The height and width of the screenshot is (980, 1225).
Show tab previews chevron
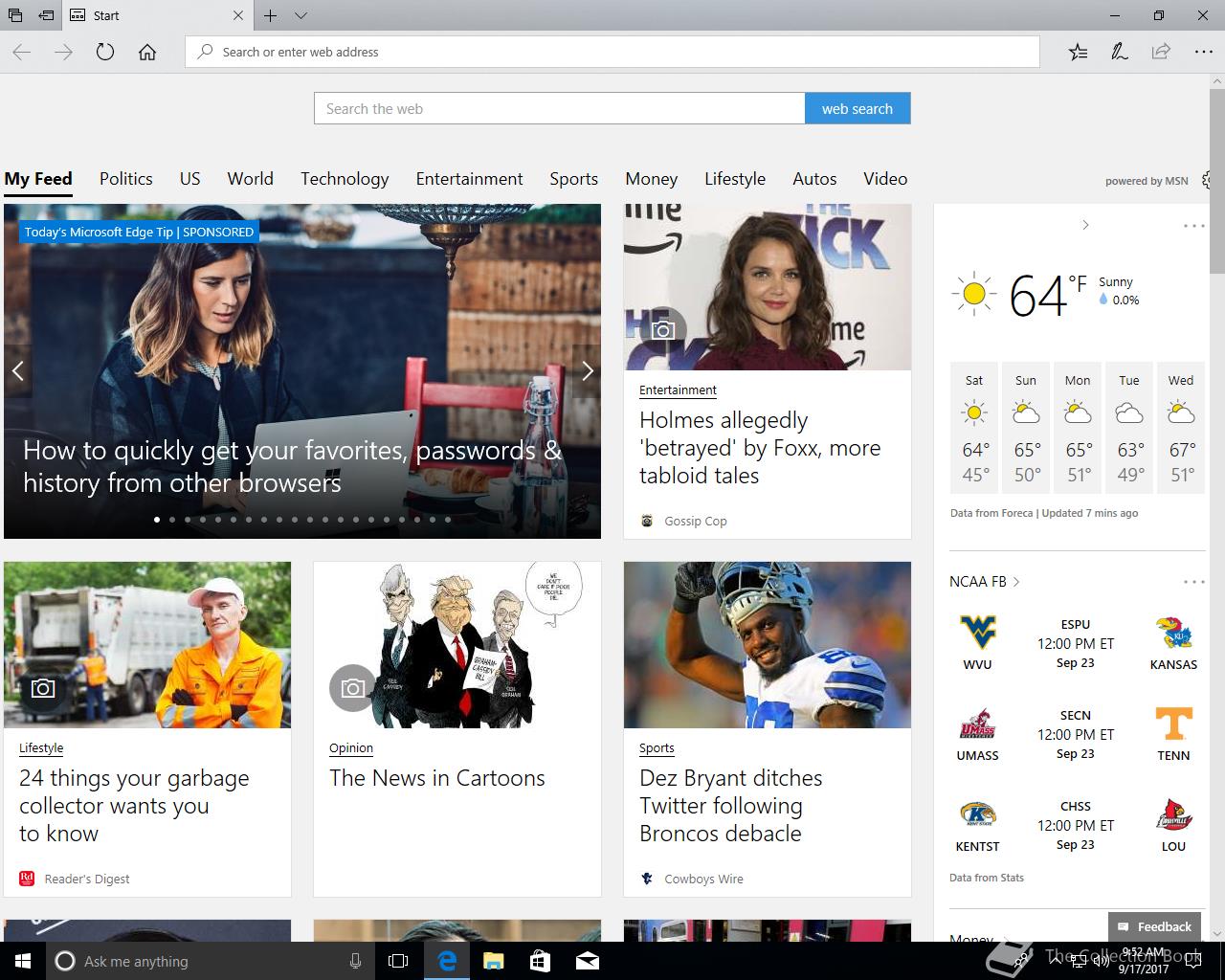pyautogui.click(x=301, y=15)
